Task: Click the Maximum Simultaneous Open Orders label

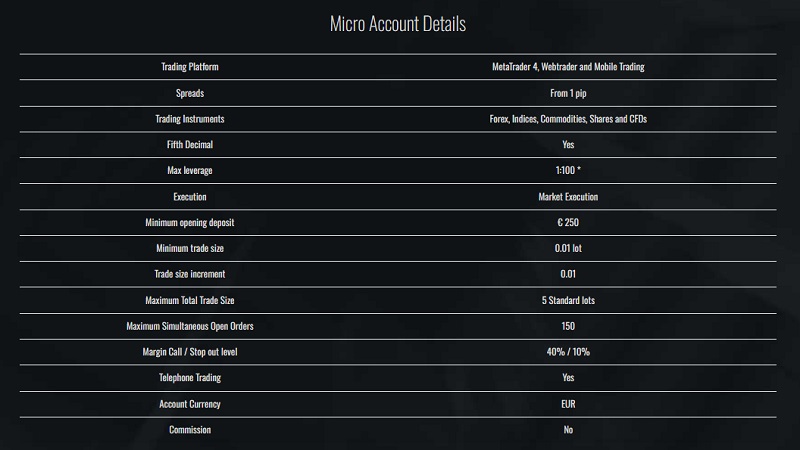Action: [189, 326]
